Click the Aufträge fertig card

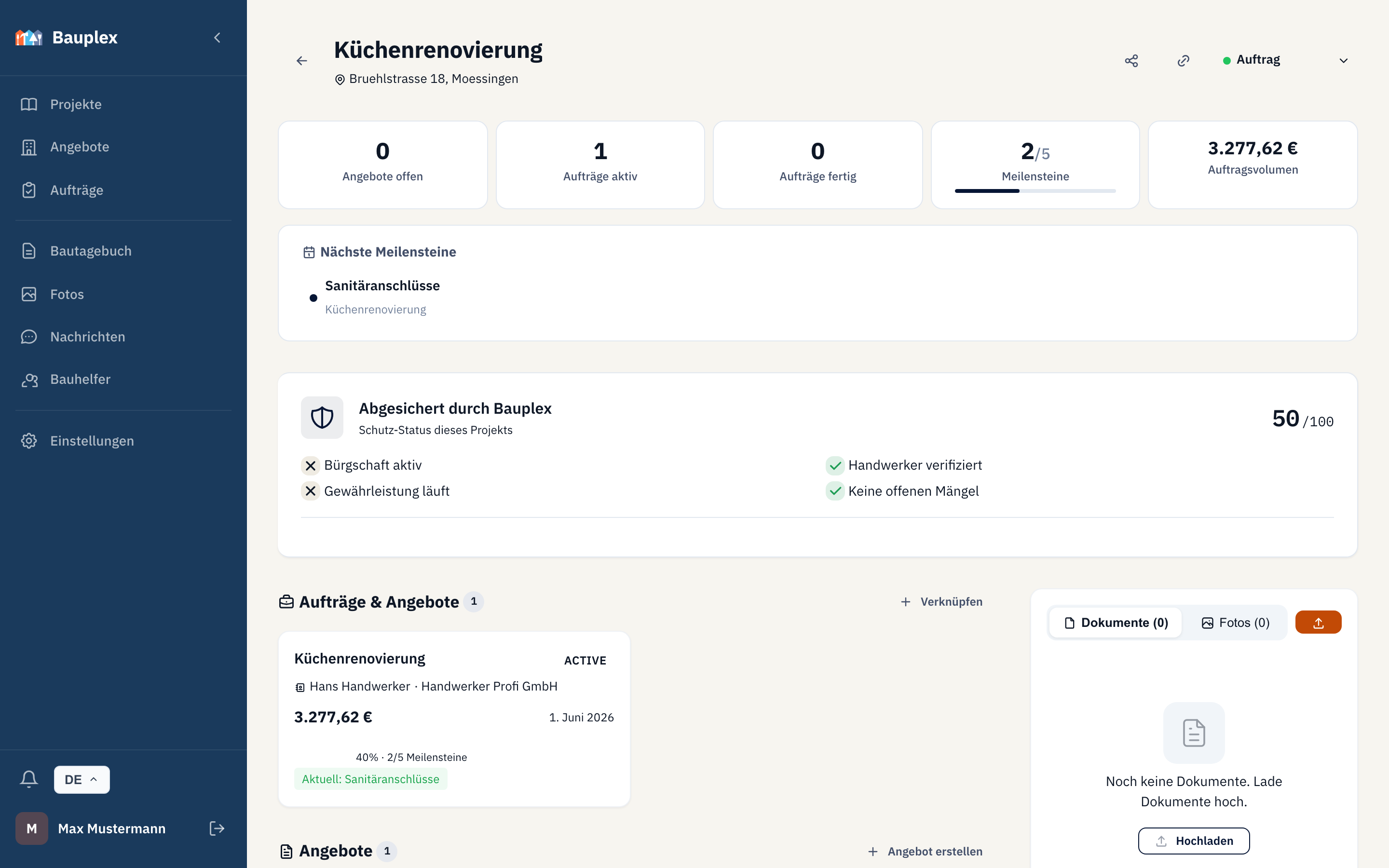tap(817, 165)
